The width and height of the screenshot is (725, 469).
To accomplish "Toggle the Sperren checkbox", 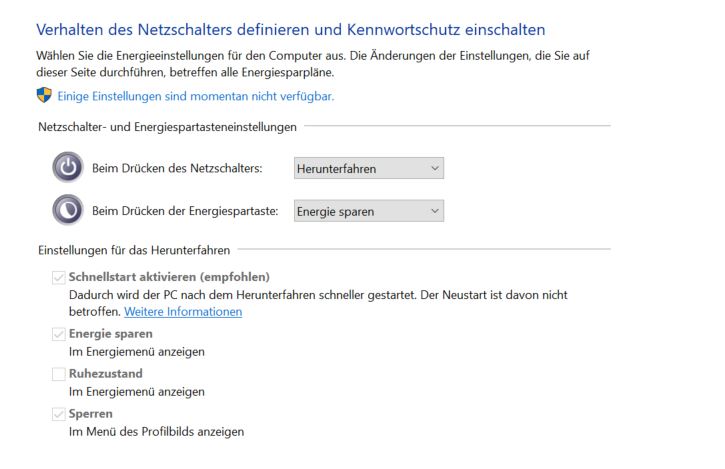I will click(58, 413).
